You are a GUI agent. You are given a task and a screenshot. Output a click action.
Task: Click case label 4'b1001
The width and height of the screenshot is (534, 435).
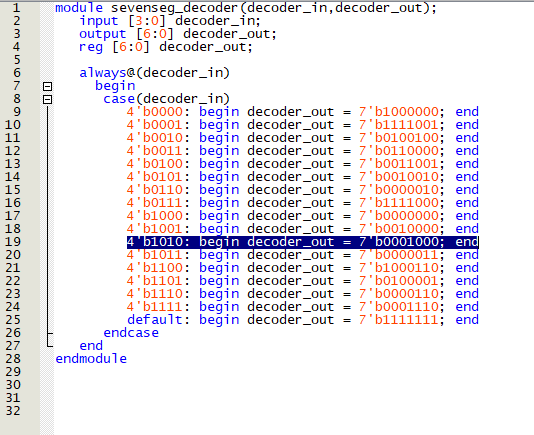pos(155,229)
